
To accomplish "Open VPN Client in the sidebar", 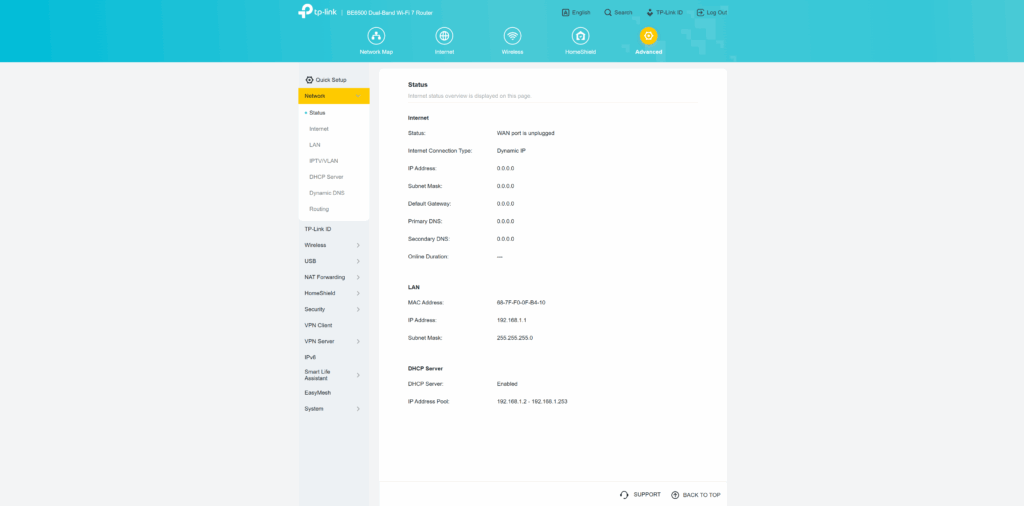I will tap(318, 325).
